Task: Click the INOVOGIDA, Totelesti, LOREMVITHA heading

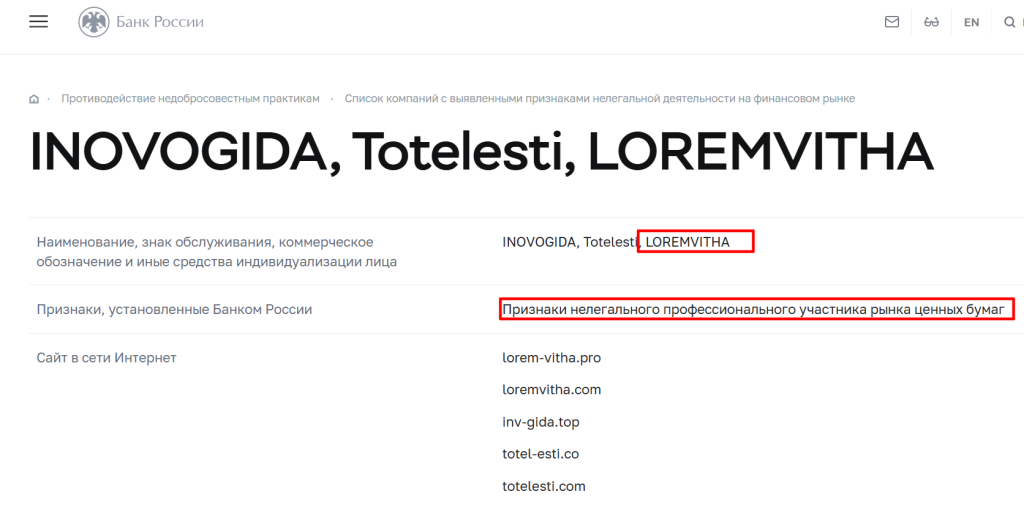Action: (481, 152)
